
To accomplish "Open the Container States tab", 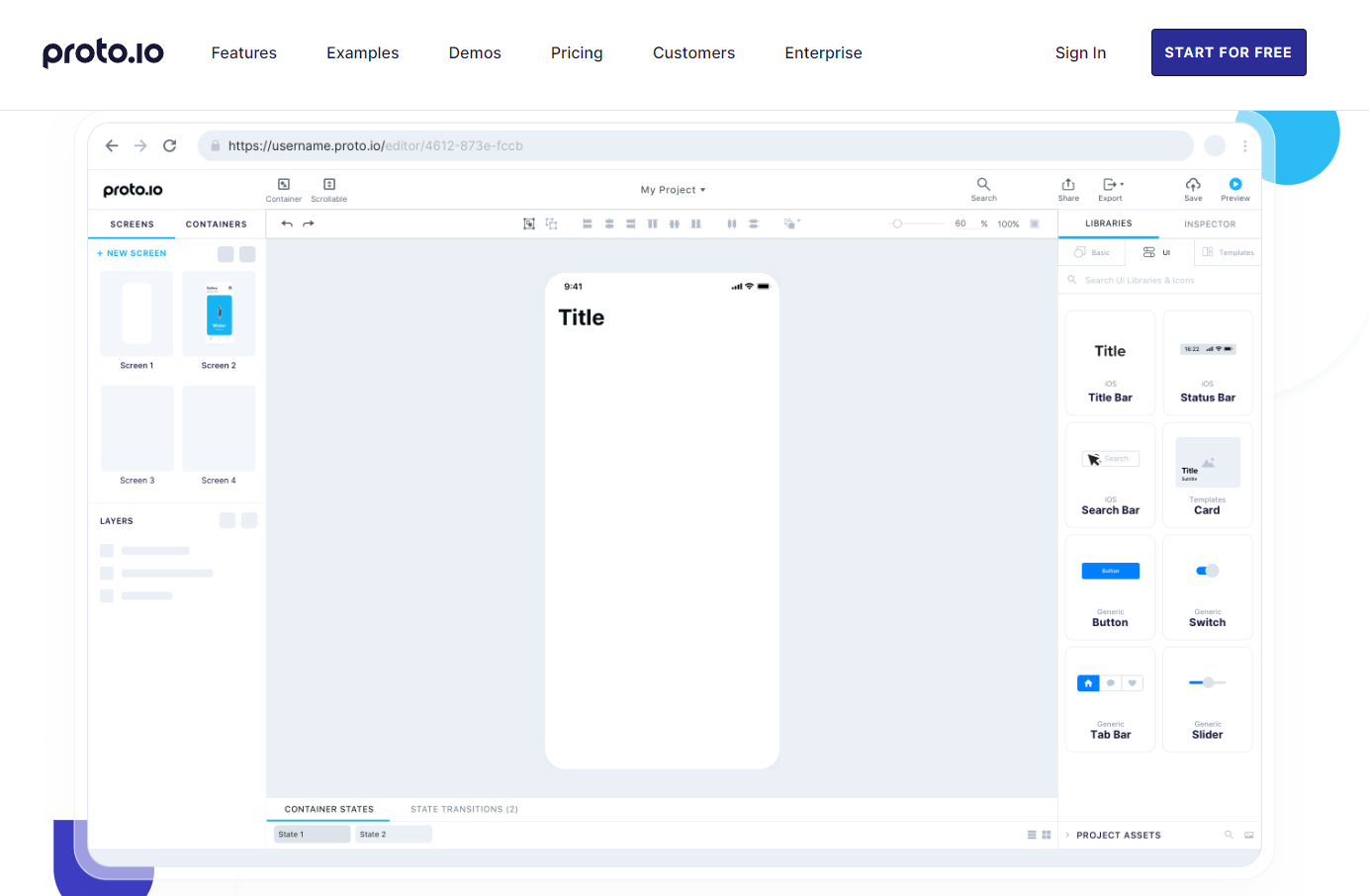I will coord(329,809).
